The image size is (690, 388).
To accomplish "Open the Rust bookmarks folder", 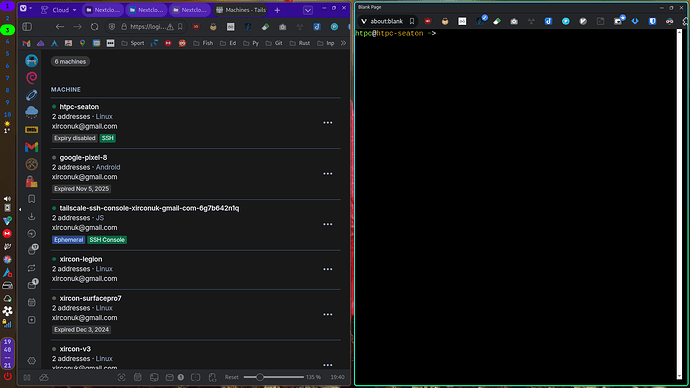I will [x=300, y=43].
